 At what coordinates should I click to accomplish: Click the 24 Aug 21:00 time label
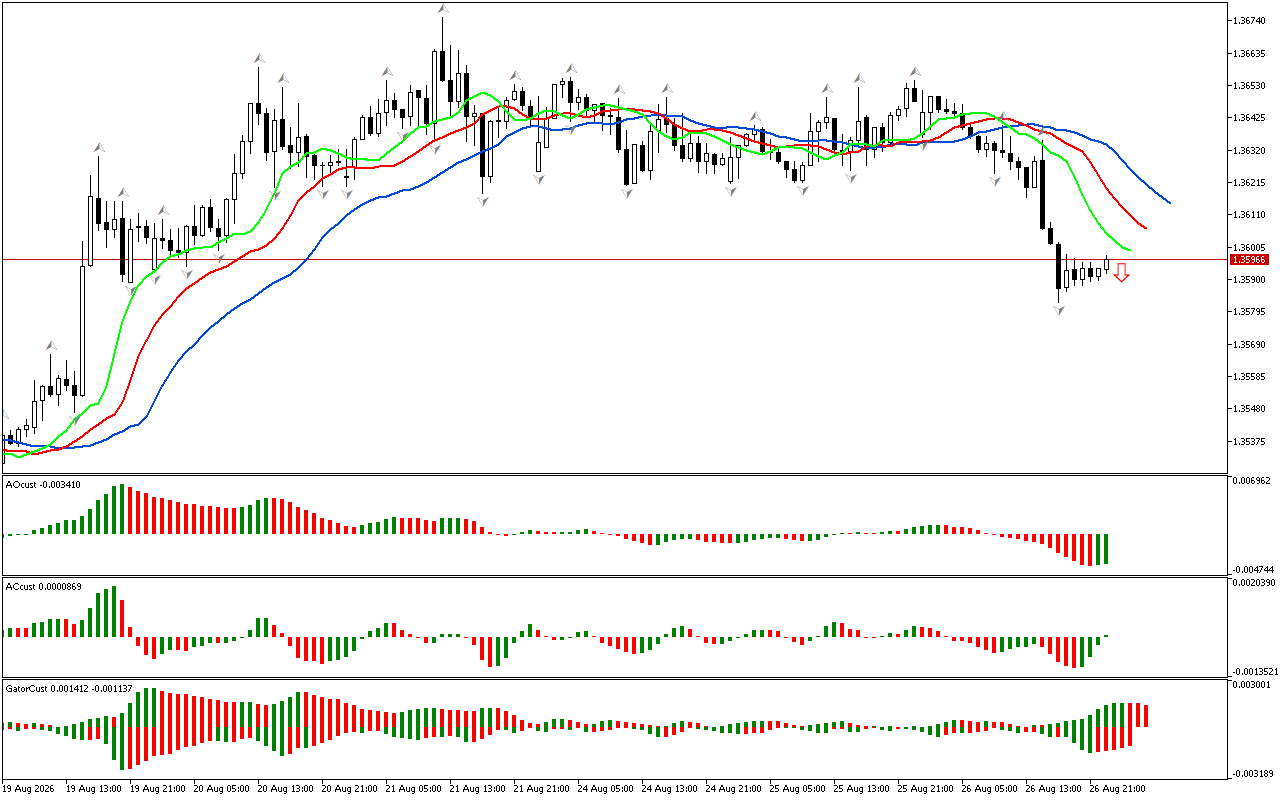[x=734, y=789]
